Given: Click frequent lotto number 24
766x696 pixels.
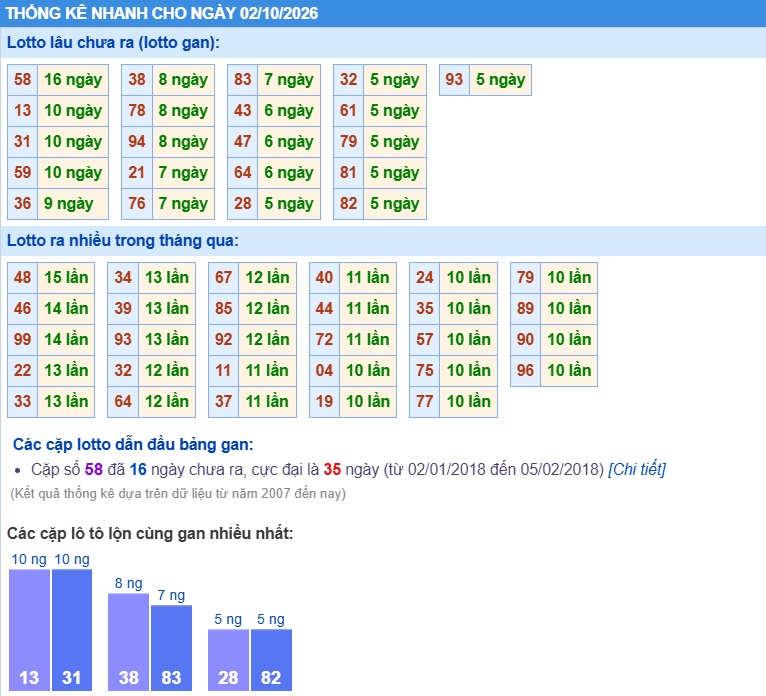Looking at the screenshot, I should click(425, 278).
